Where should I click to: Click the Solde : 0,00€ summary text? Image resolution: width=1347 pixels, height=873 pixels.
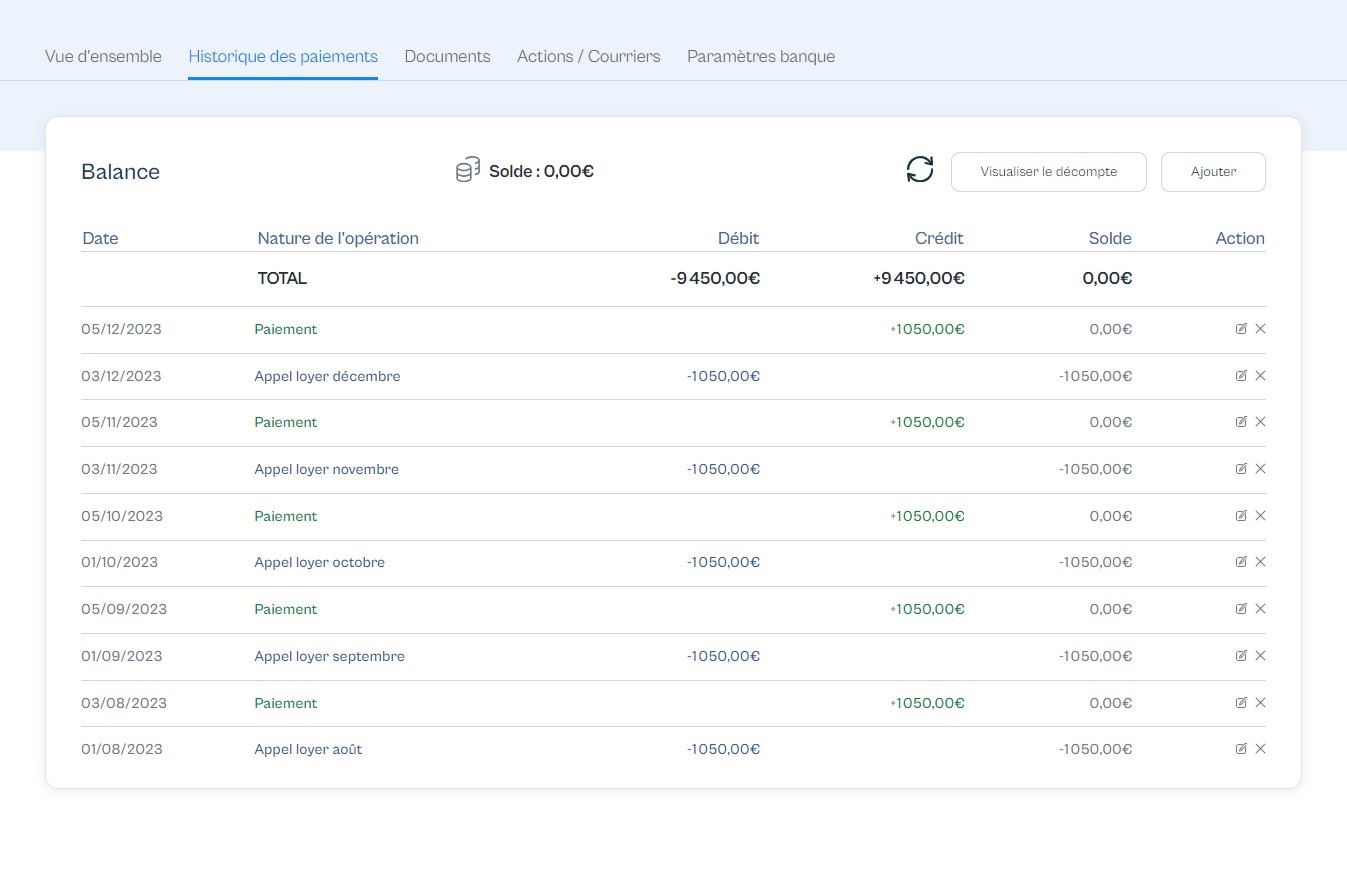[541, 171]
